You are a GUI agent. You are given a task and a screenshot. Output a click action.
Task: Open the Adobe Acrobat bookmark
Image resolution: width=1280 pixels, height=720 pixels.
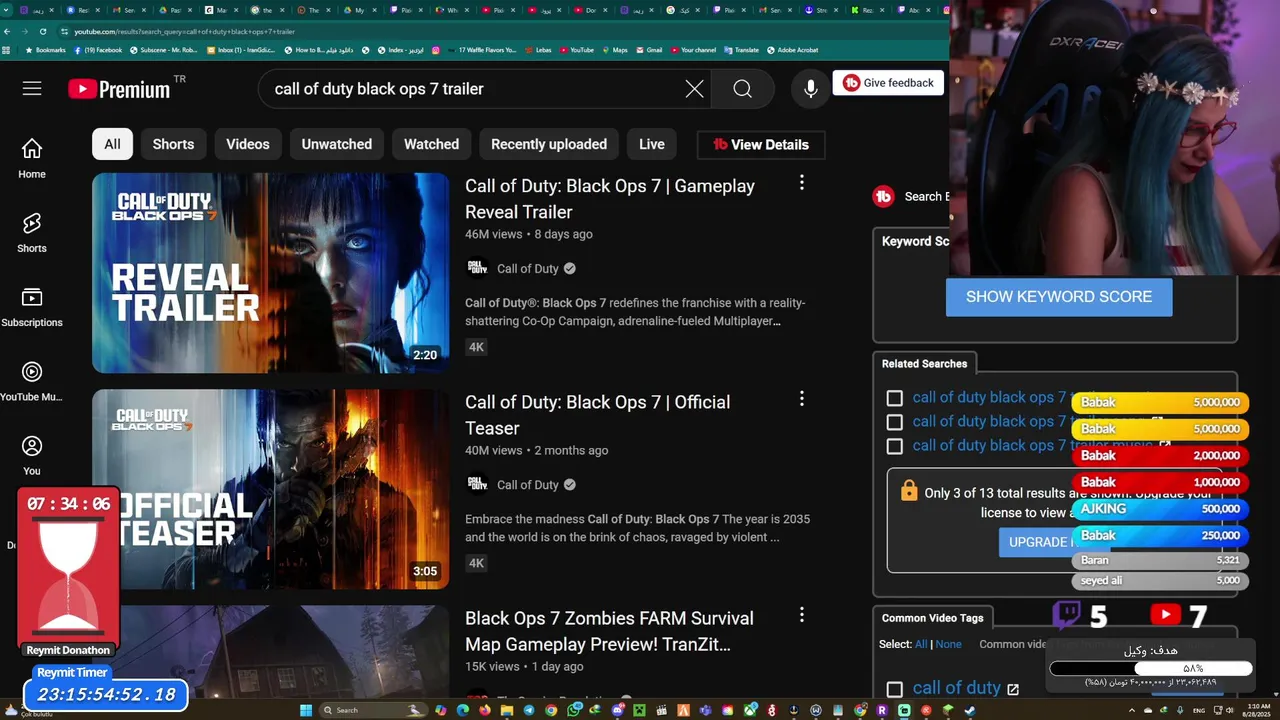[x=792, y=50]
